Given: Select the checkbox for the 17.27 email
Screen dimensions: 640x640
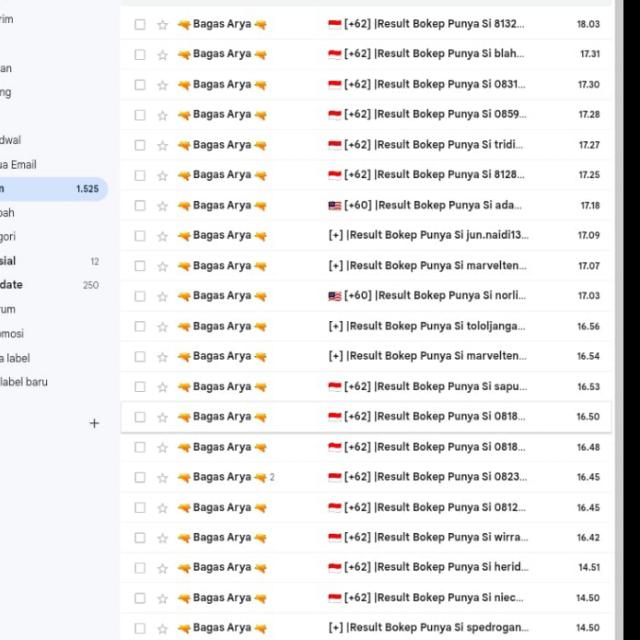Looking at the screenshot, I should (140, 145).
